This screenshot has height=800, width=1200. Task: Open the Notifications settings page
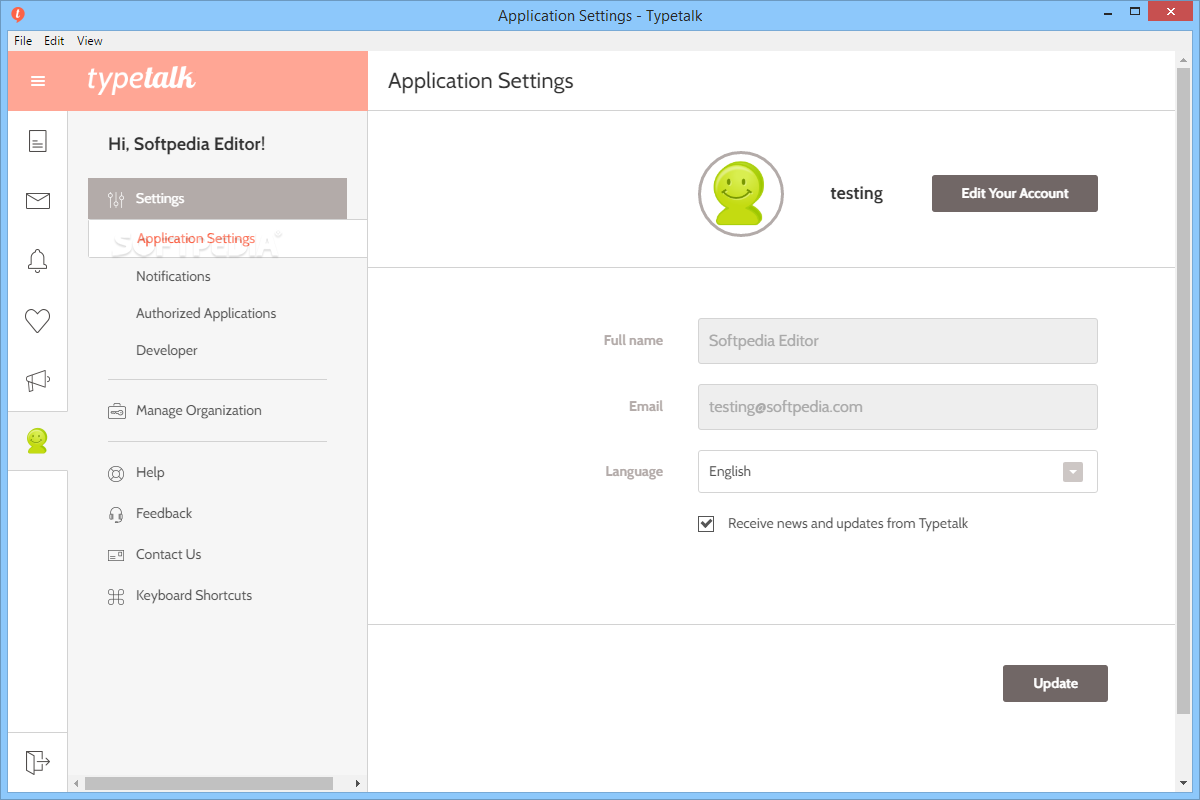[x=173, y=276]
